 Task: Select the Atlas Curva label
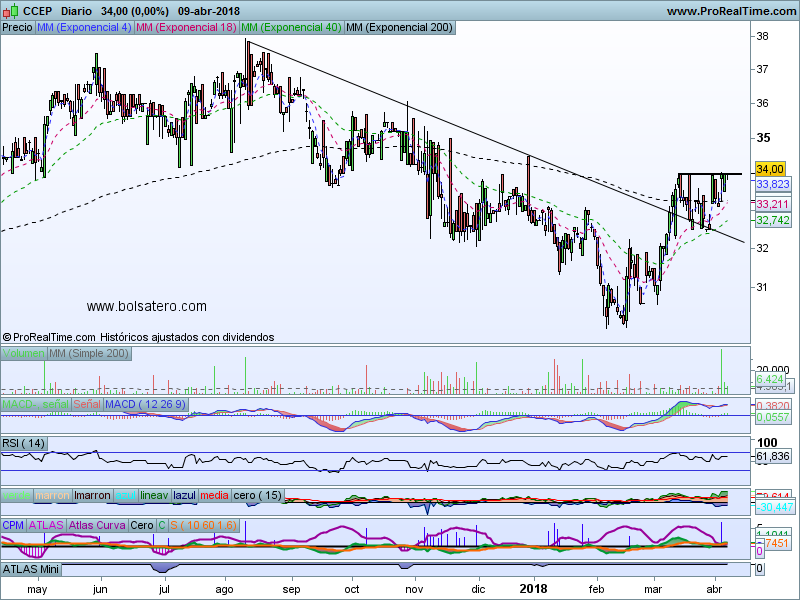(x=97, y=524)
